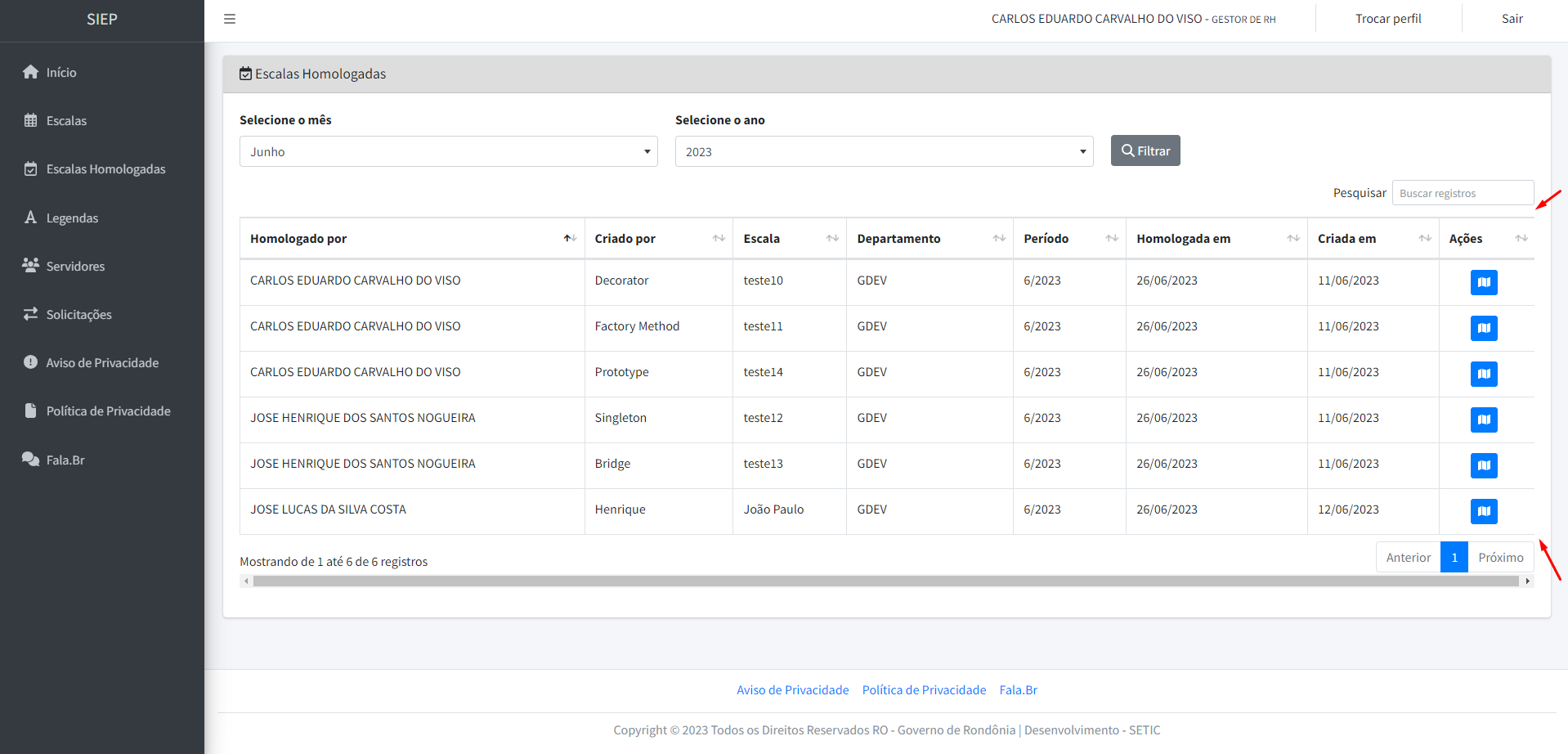This screenshot has height=754, width=1568.
Task: Click the 'Factory Method' cell
Action: pyautogui.click(x=658, y=328)
